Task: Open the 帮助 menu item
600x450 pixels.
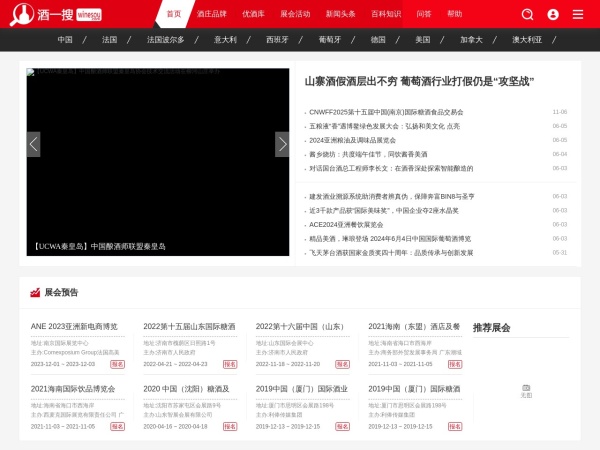Action: (x=455, y=14)
